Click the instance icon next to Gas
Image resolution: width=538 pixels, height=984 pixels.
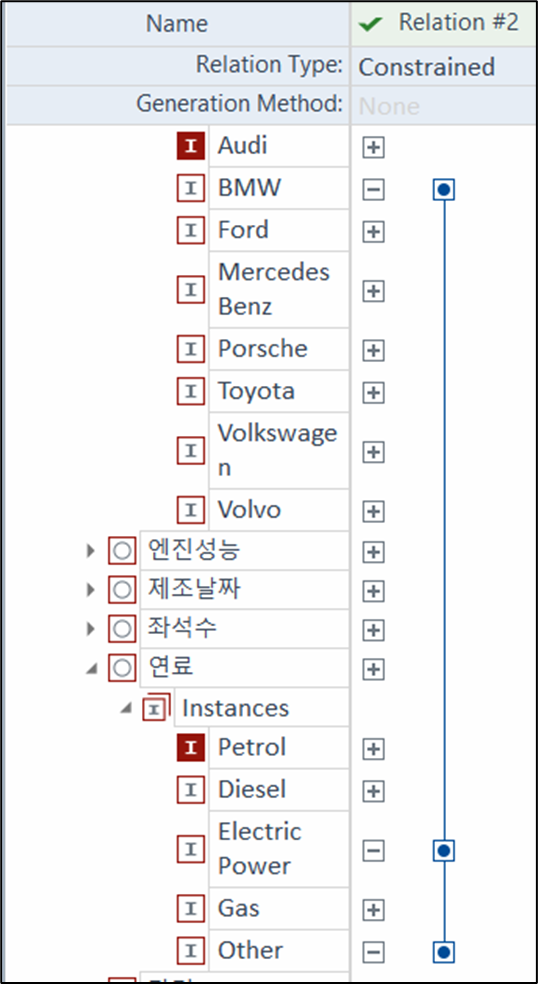191,909
